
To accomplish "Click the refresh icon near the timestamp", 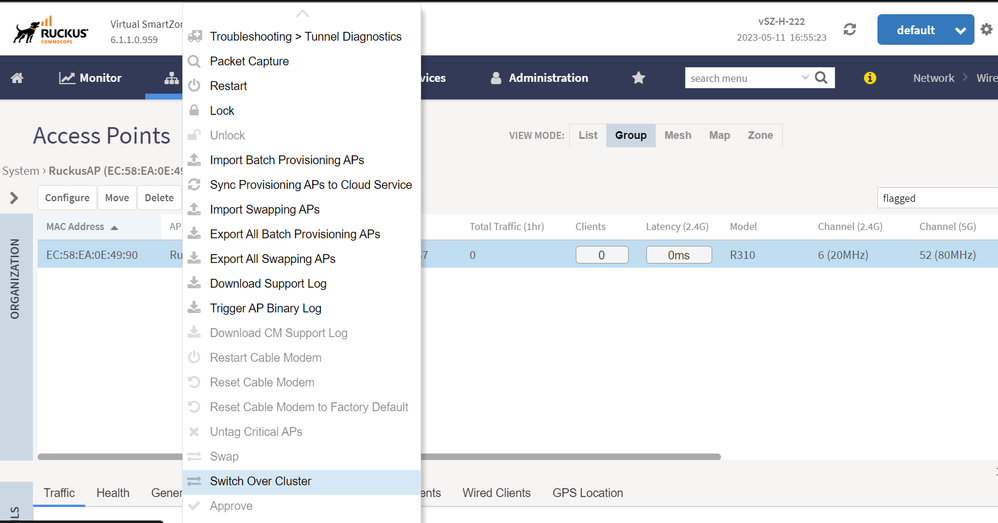I will click(849, 30).
